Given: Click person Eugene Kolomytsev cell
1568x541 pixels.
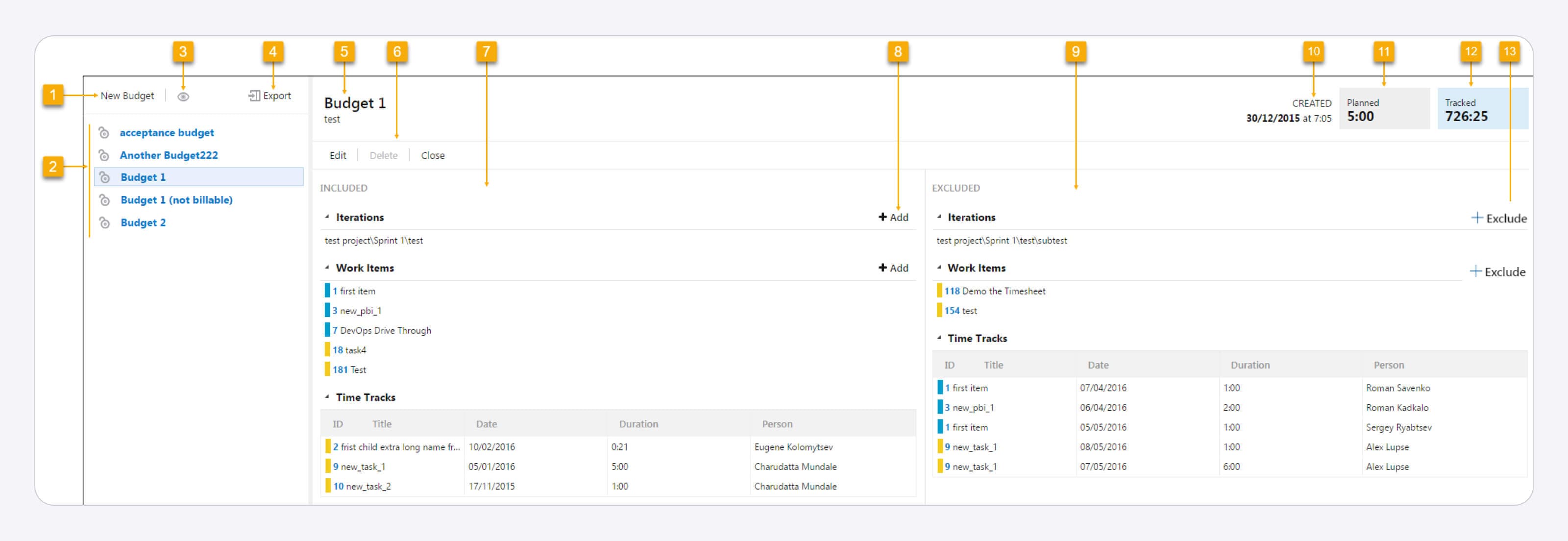Looking at the screenshot, I should click(793, 447).
